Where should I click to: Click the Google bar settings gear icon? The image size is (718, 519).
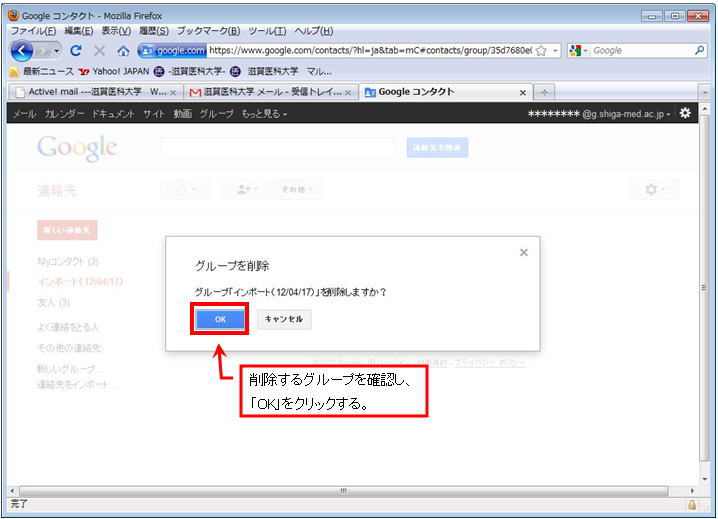click(x=685, y=113)
